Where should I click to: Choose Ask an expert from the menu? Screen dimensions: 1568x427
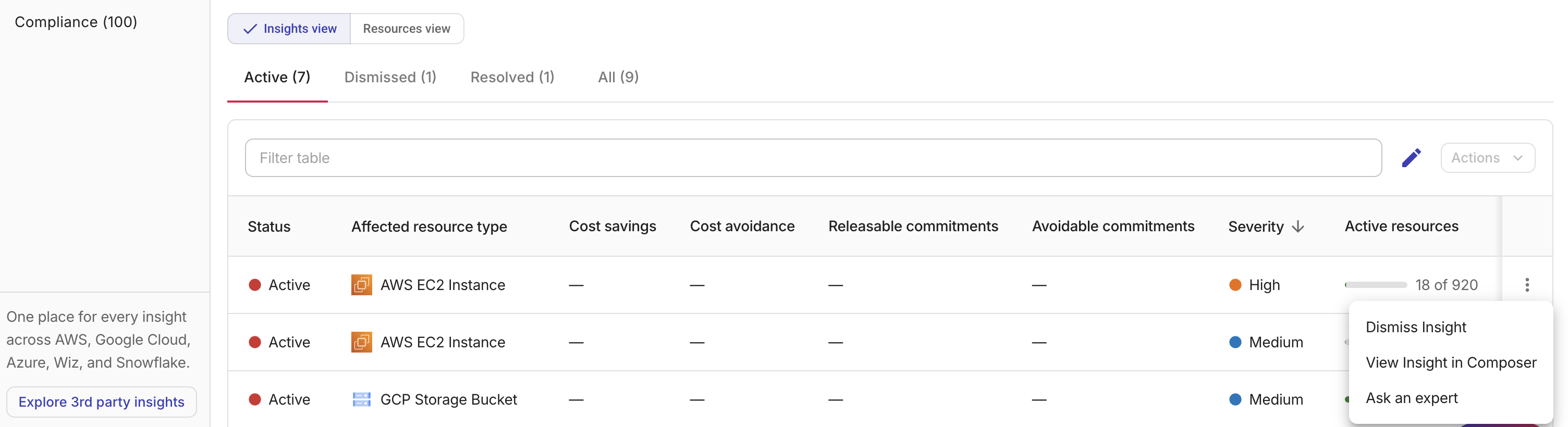[1412, 398]
